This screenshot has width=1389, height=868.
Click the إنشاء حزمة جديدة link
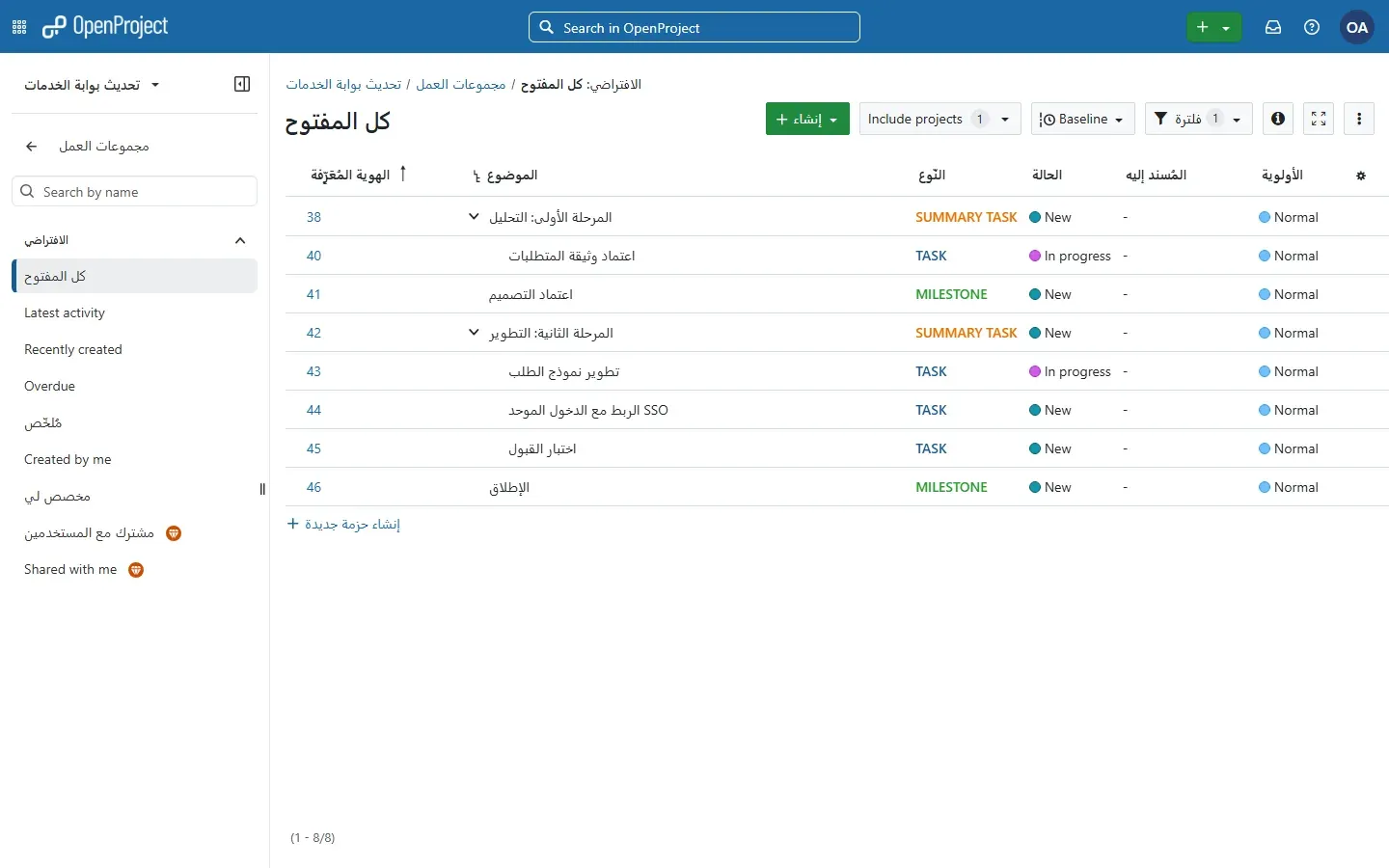coord(343,524)
